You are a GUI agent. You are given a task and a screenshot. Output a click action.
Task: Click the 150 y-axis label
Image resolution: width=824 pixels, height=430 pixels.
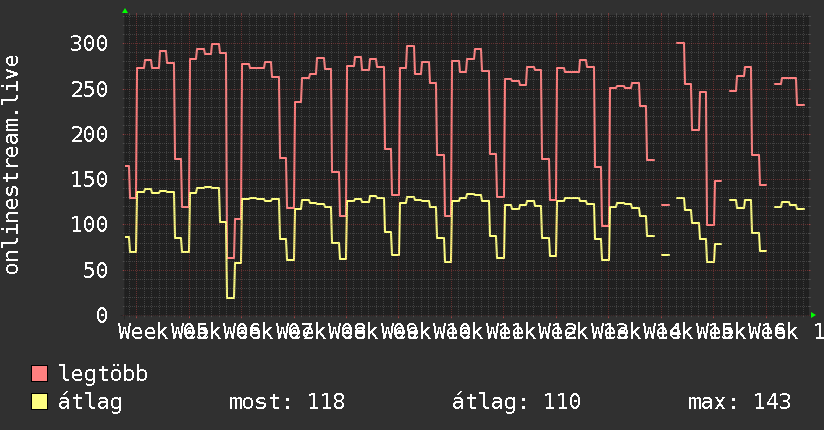89,179
